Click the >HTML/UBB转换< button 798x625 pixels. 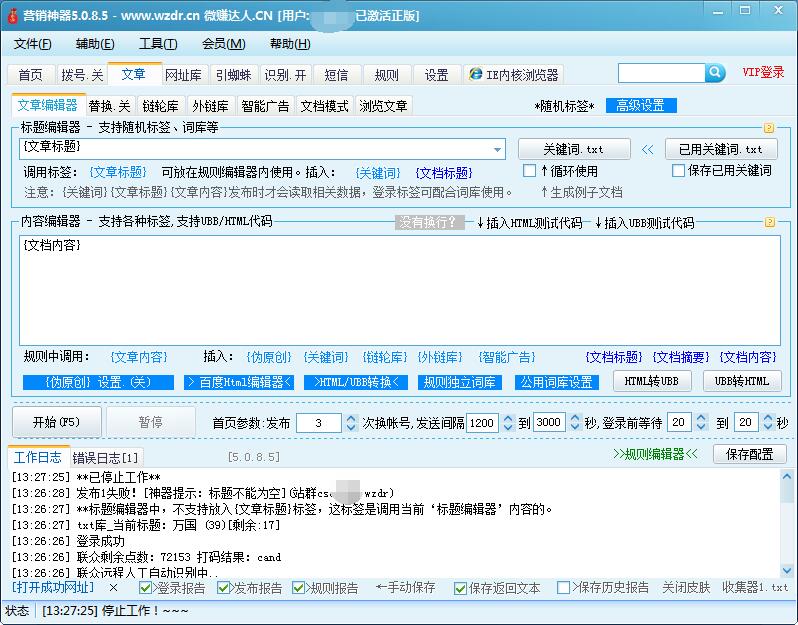click(x=356, y=382)
